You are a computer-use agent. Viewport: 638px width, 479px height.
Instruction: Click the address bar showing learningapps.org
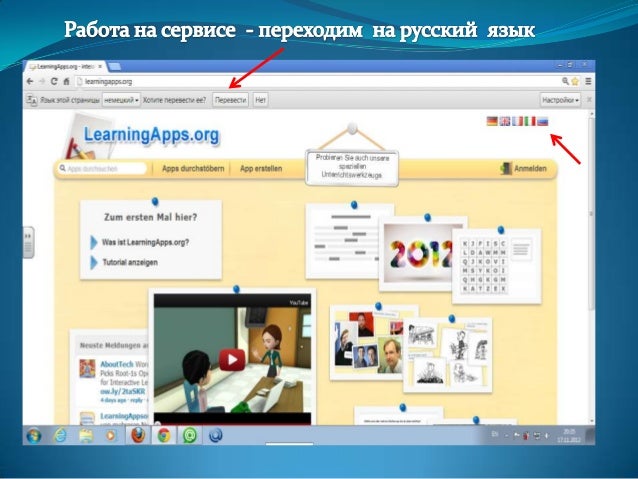pyautogui.click(x=317, y=81)
